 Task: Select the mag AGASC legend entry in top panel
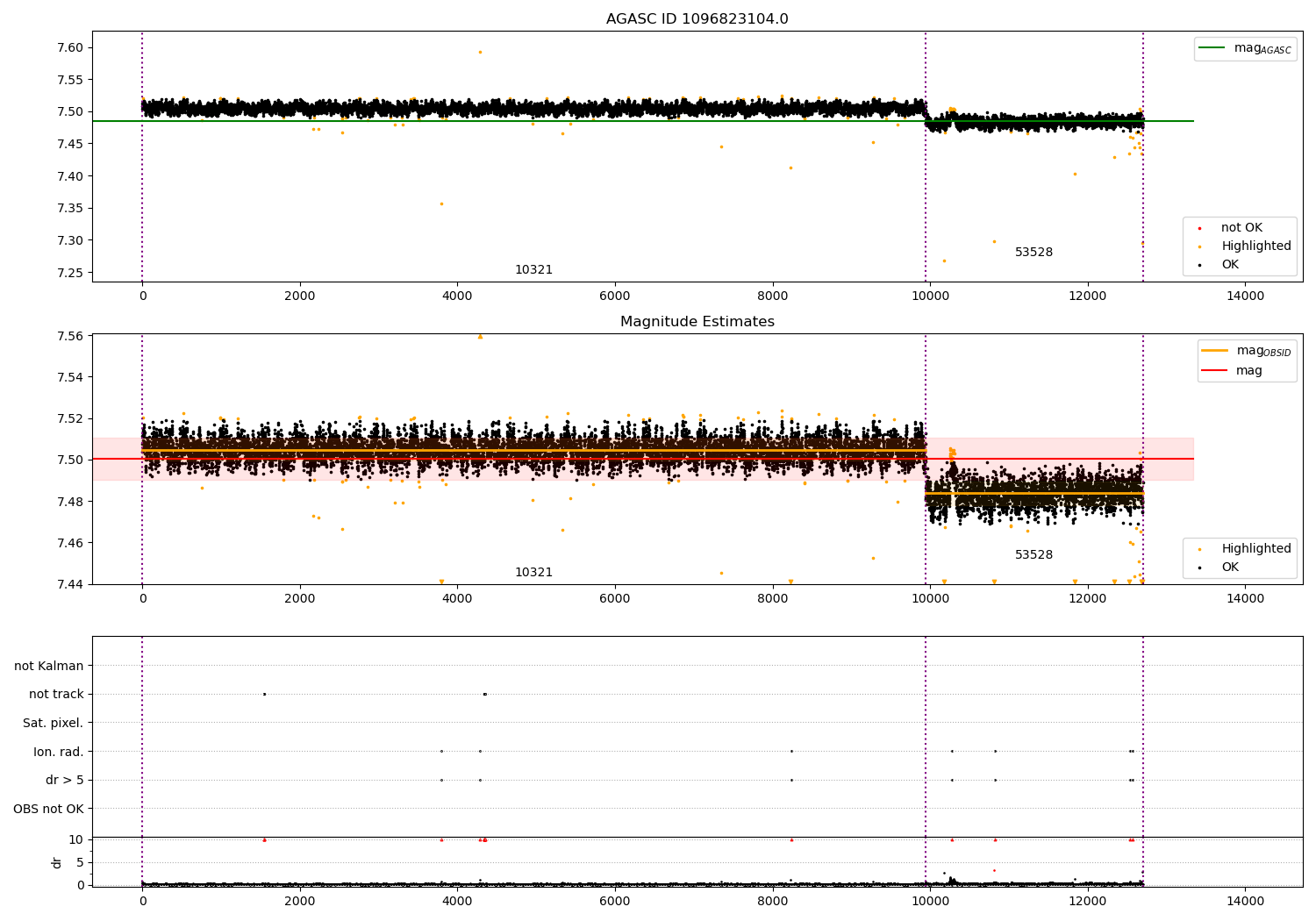tap(1245, 48)
